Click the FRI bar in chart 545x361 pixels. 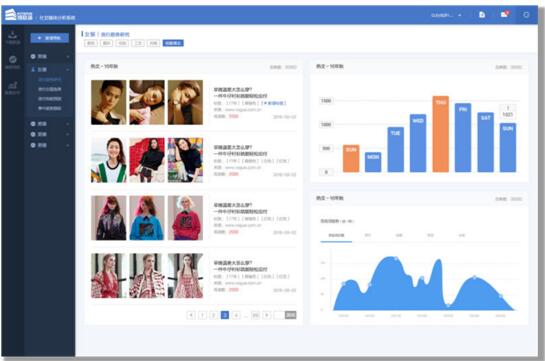pos(463,138)
